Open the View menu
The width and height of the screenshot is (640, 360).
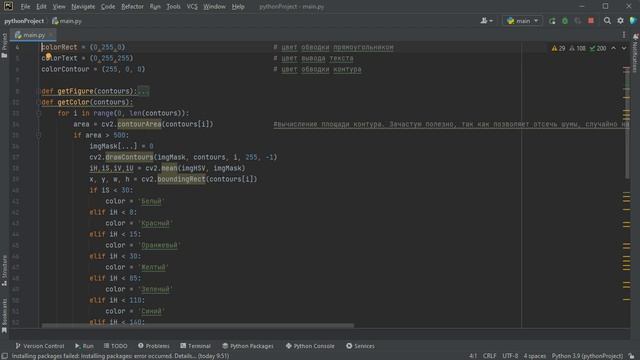(59, 7)
